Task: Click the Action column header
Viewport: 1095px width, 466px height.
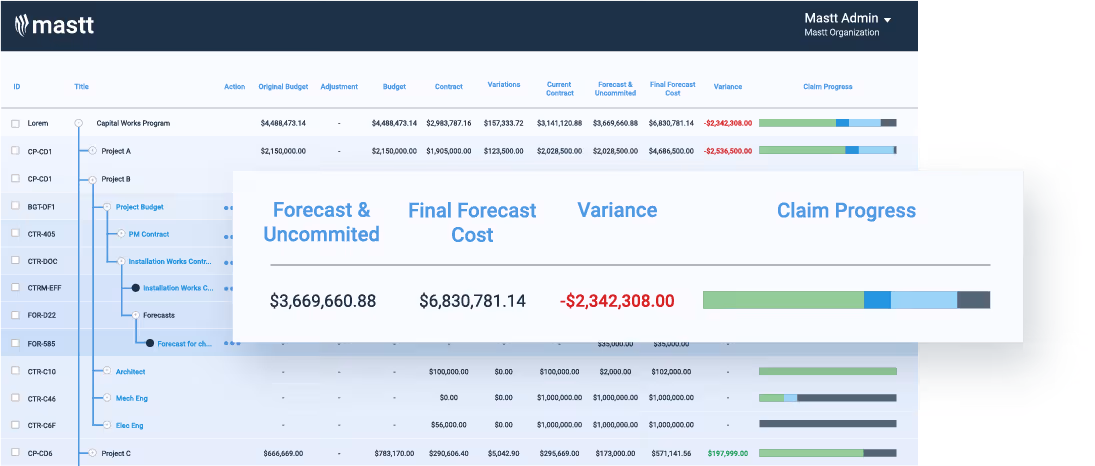Action: click(x=235, y=87)
